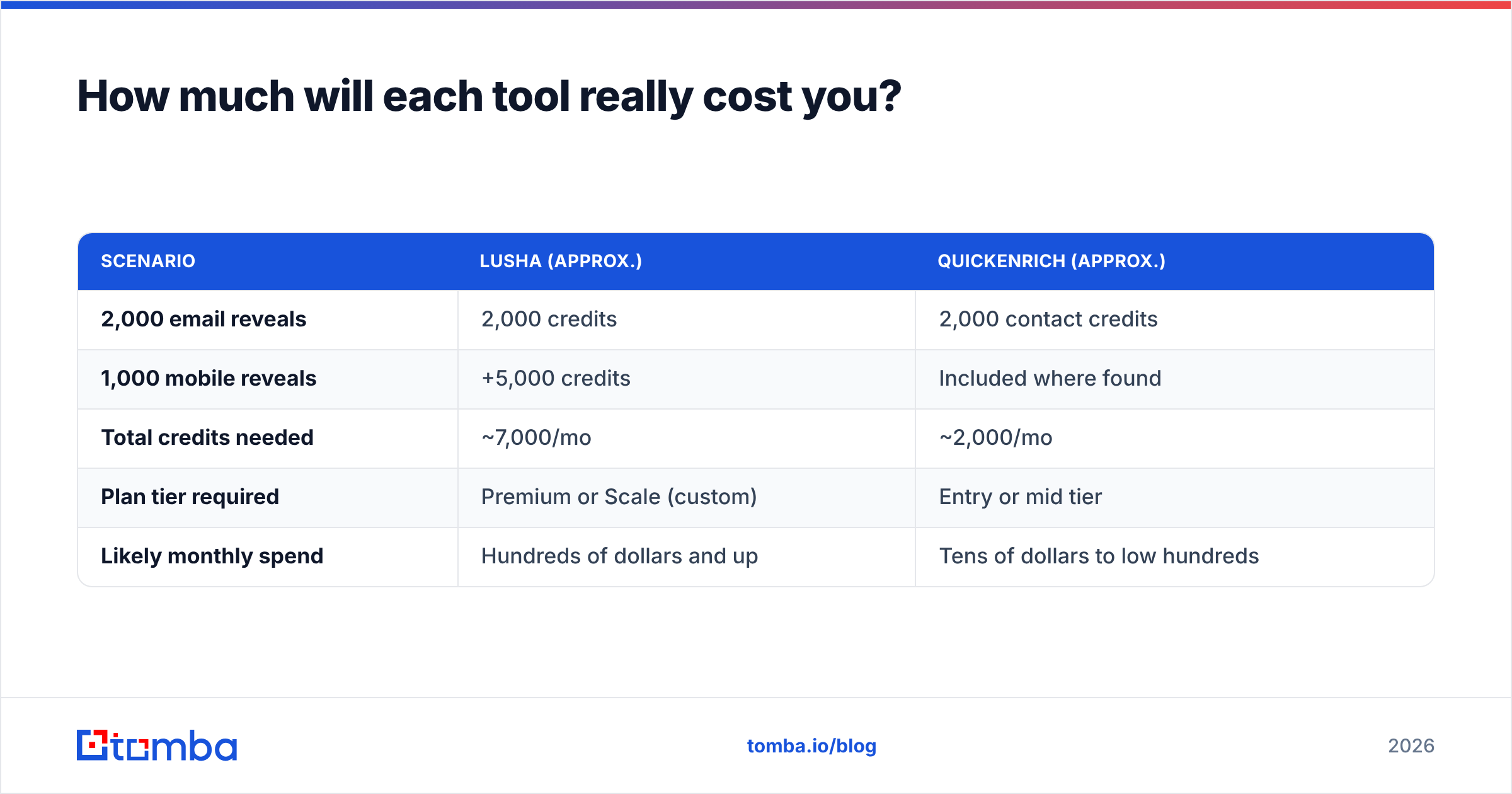
Task: Click the "2,000 email reveals" row label
Action: pos(203,319)
